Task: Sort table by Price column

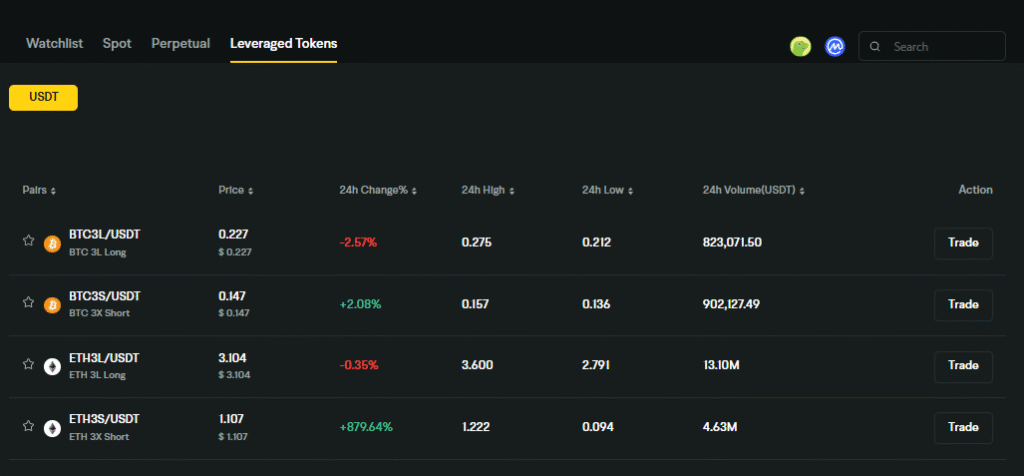Action: pos(235,190)
